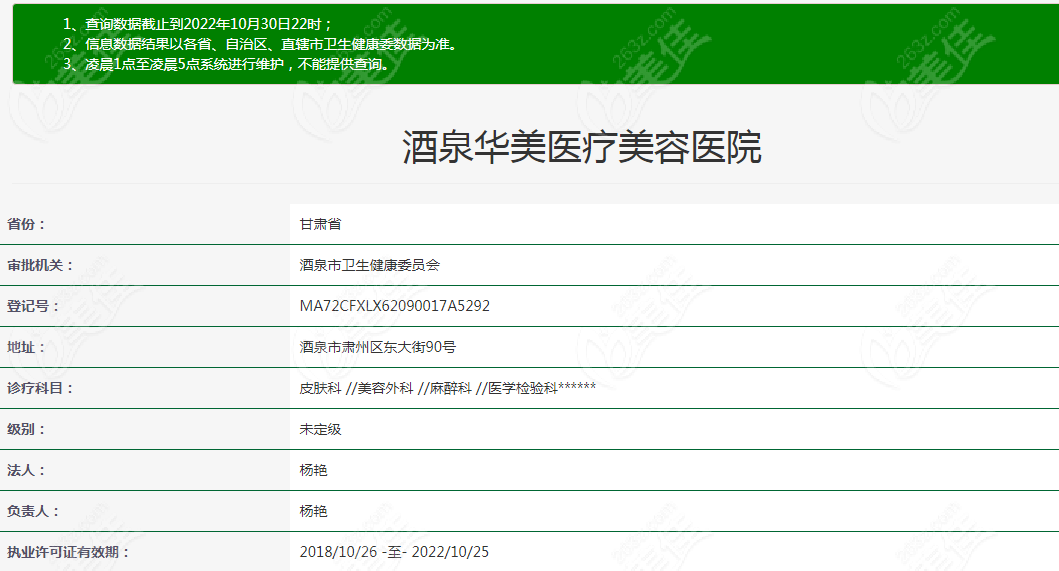
Task: Click the hospital title 酒泉华美医疗美容医院
Action: pyautogui.click(x=581, y=148)
